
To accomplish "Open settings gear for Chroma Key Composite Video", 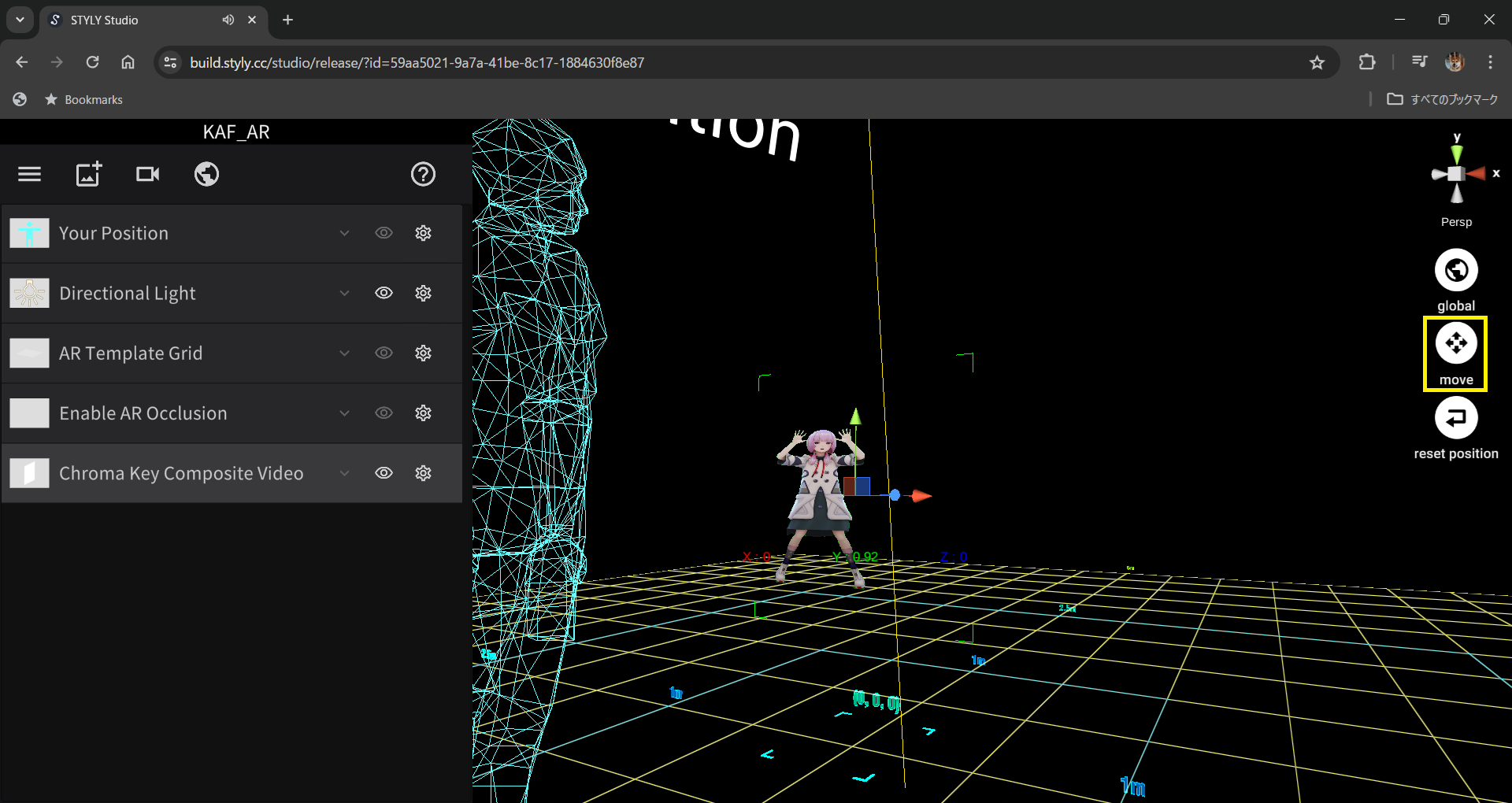I will [x=423, y=472].
